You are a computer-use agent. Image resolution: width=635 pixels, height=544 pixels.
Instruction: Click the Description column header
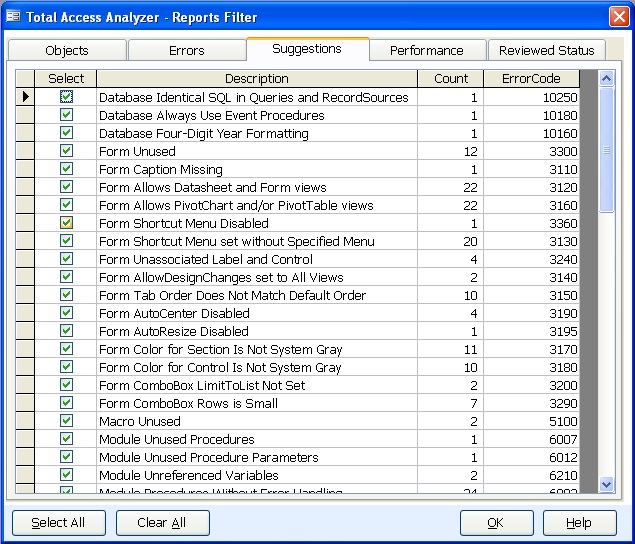click(x=256, y=78)
